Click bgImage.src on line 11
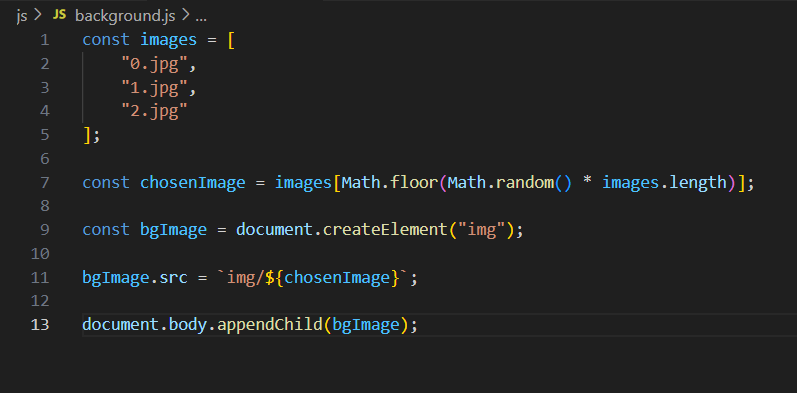 [x=135, y=278]
